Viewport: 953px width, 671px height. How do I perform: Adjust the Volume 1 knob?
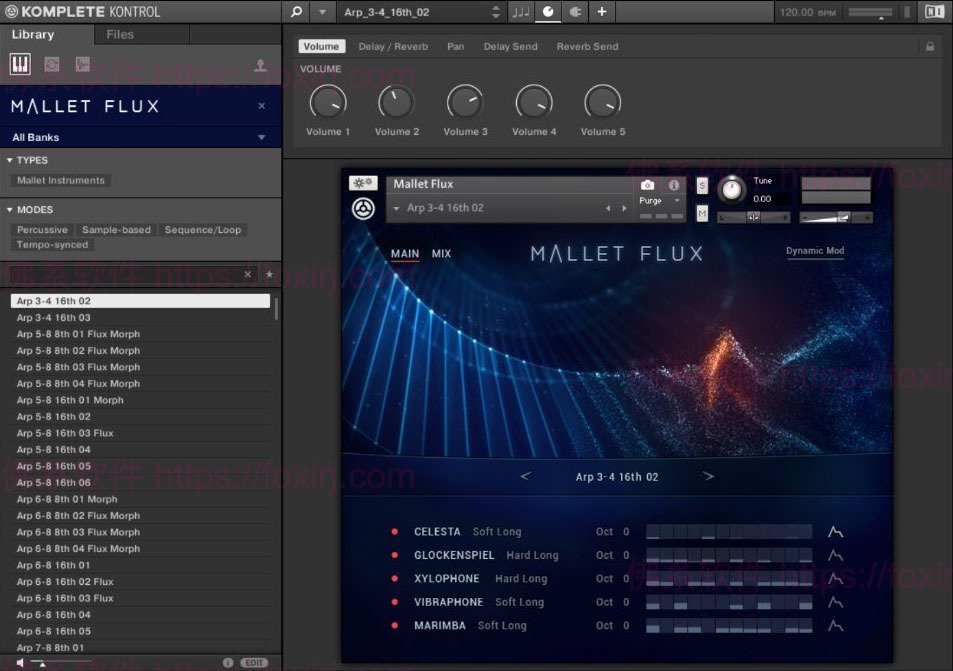coord(328,101)
